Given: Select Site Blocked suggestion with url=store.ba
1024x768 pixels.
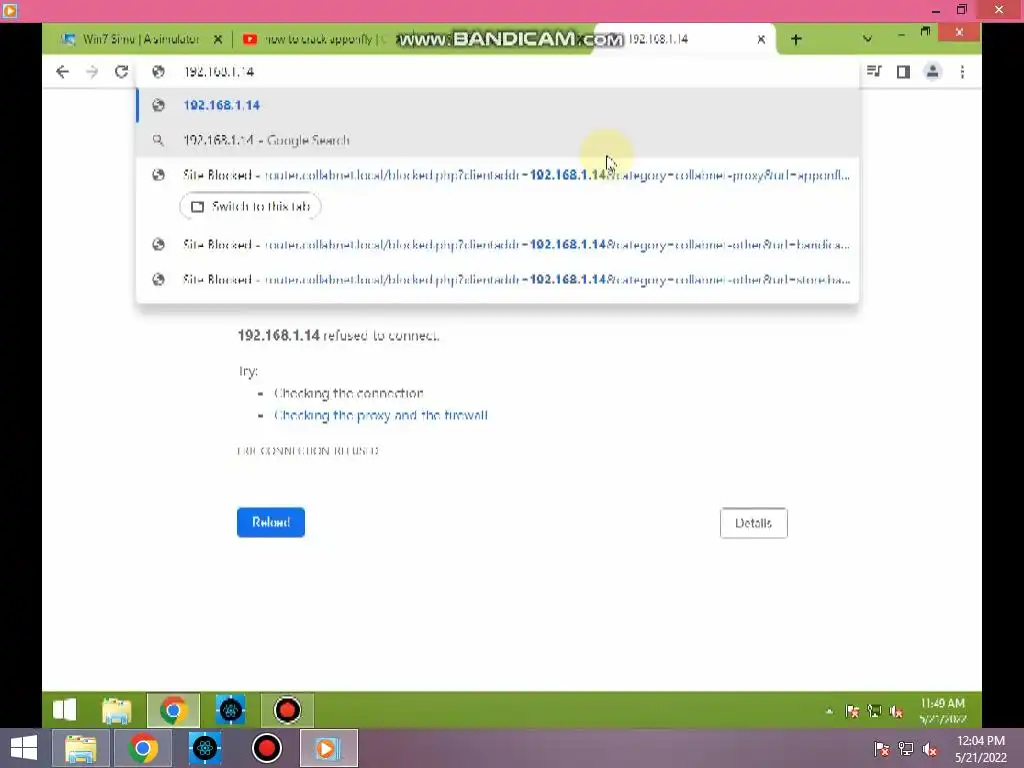Looking at the screenshot, I should [x=498, y=280].
